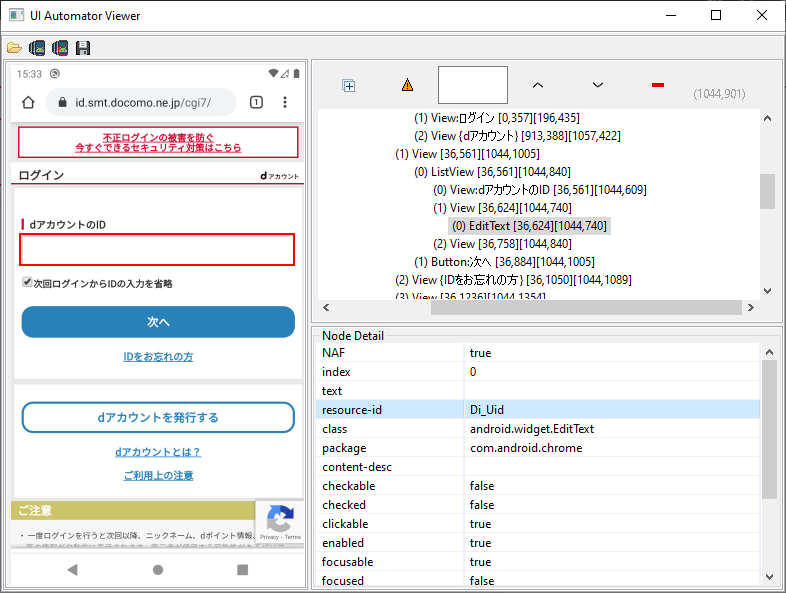786x593 pixels.
Task: Go to the previous search result (up chevron)
Action: coord(538,85)
